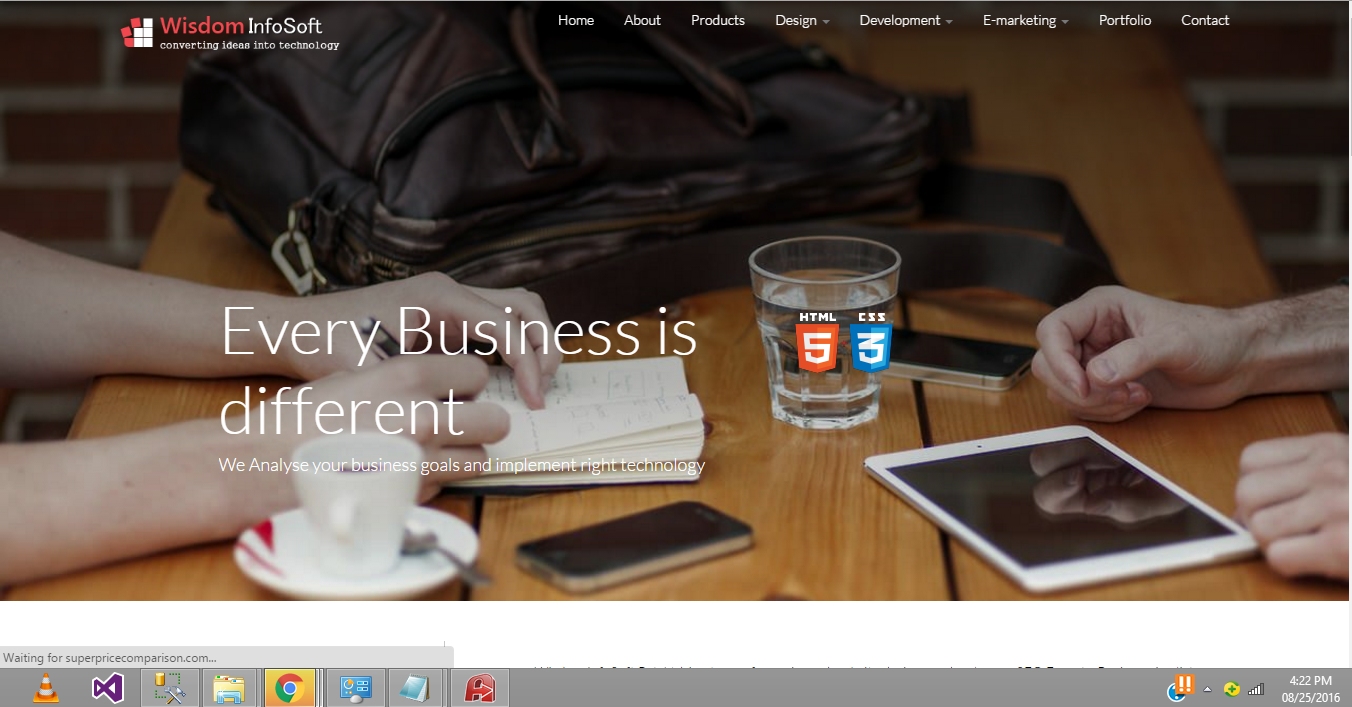Go to the Home menu item
This screenshot has width=1352, height=707.
coord(576,20)
